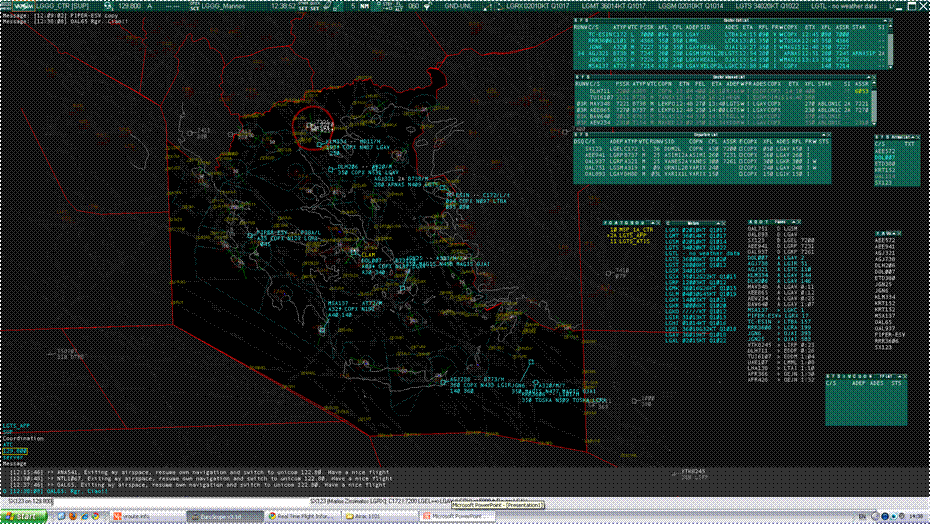Image resolution: width=930 pixels, height=524 pixels.
Task: Open the sector file icon before LGGG_Mannos
Action: point(194,6)
